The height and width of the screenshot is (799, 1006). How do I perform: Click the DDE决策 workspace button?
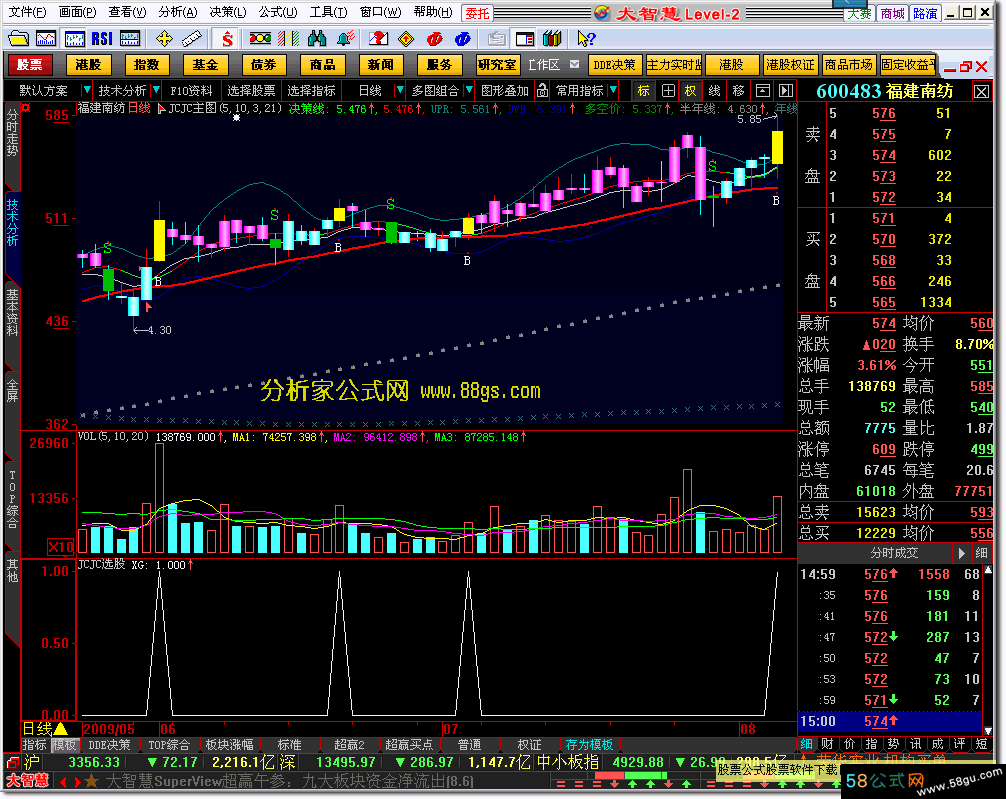coord(614,65)
